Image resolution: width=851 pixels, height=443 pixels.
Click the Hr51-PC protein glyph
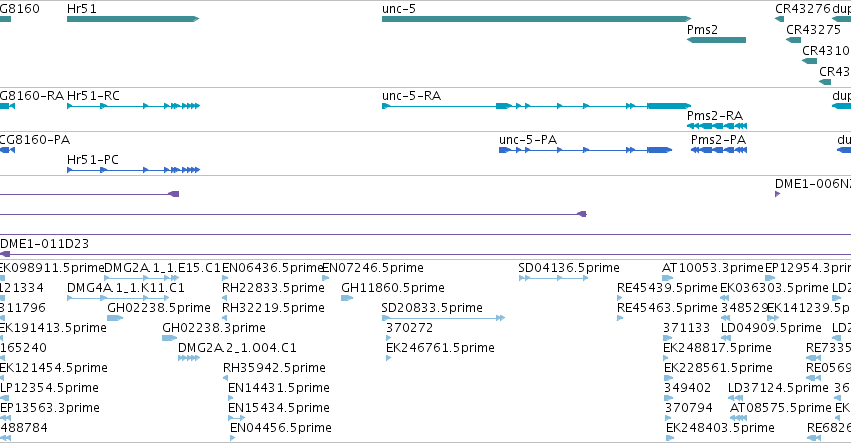[134, 170]
